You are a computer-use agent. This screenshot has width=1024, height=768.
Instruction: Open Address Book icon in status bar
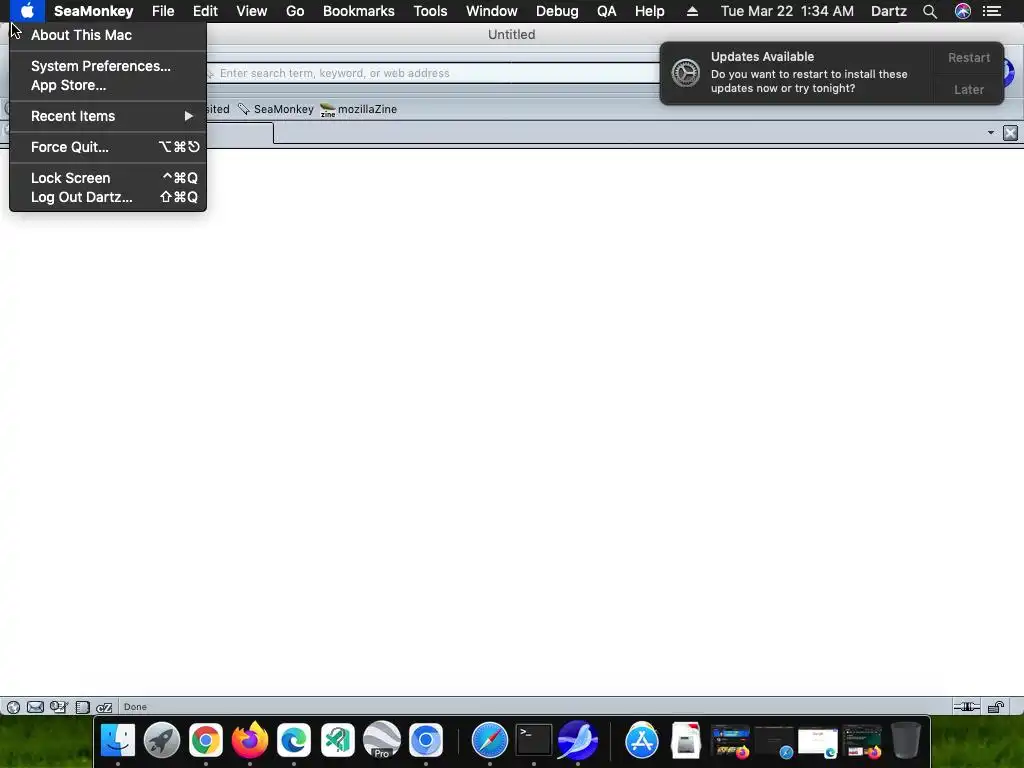[x=82, y=707]
